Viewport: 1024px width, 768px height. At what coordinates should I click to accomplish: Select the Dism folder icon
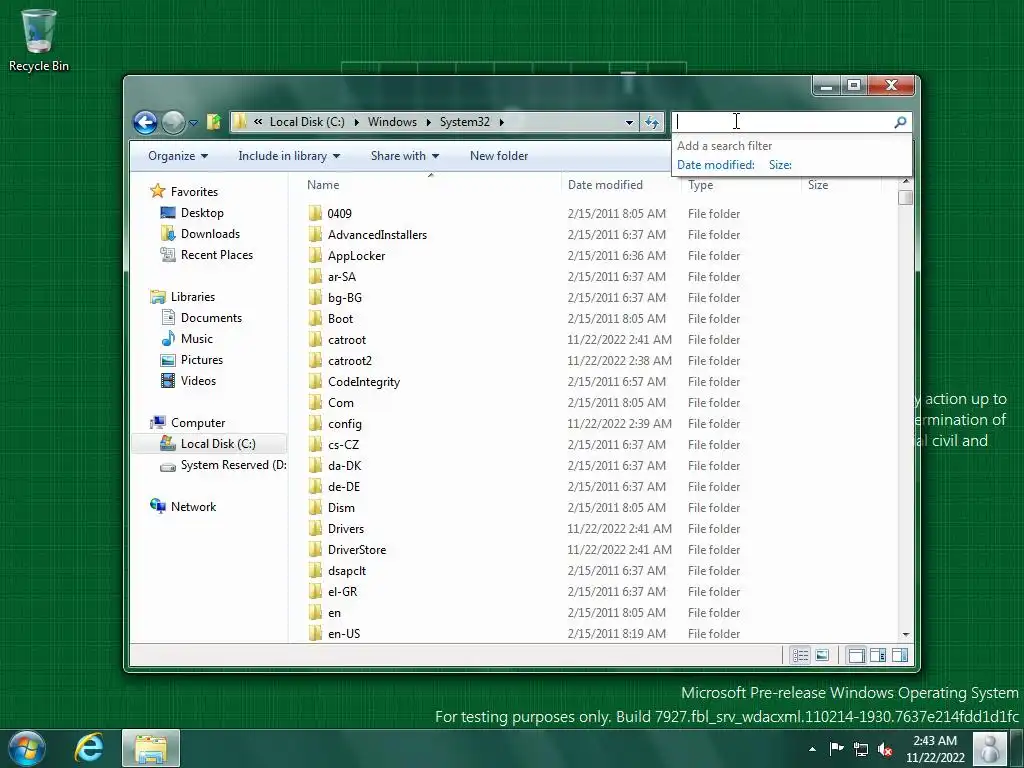click(x=315, y=507)
